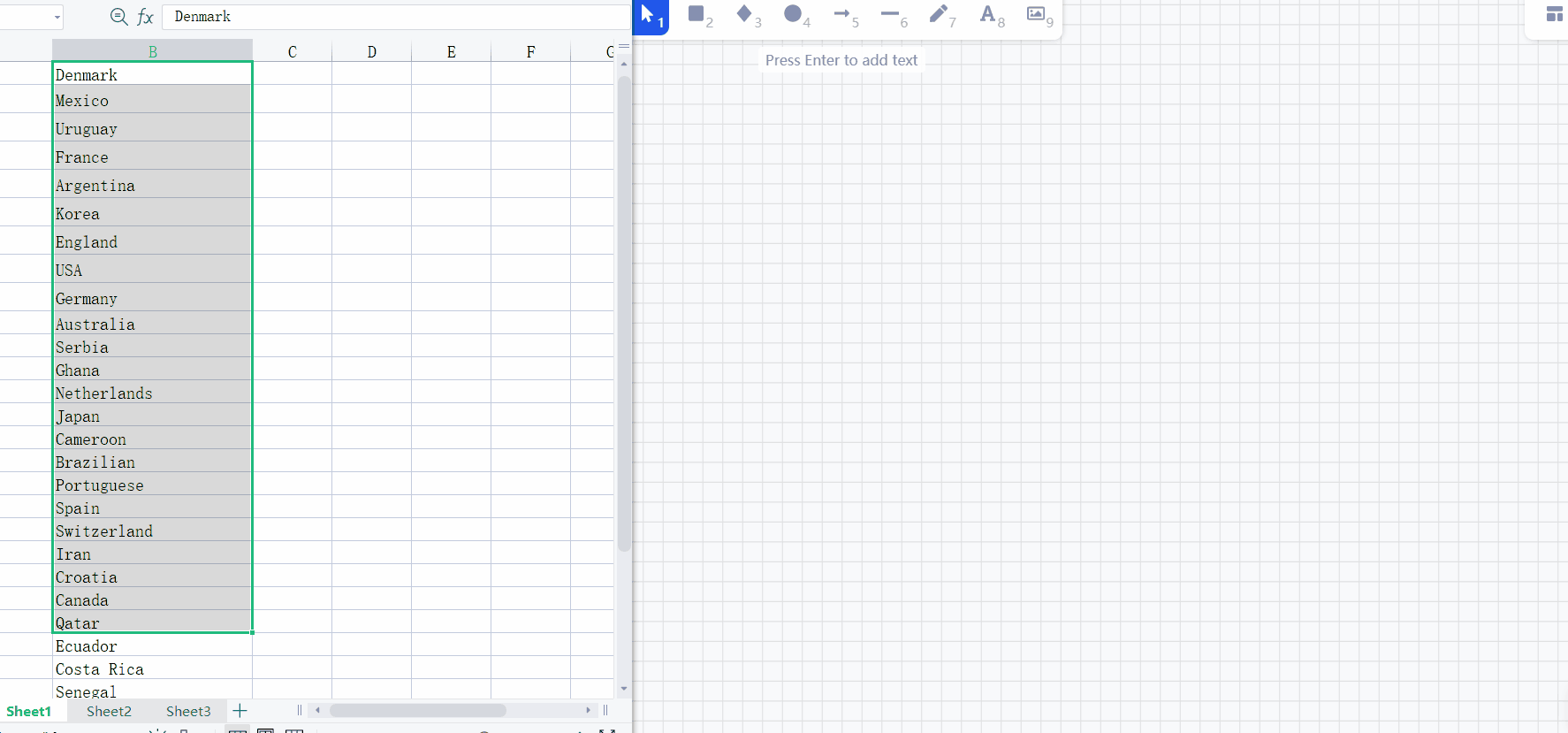This screenshot has width=1568, height=733.
Task: Open the insert function fx button
Action: pyautogui.click(x=146, y=17)
